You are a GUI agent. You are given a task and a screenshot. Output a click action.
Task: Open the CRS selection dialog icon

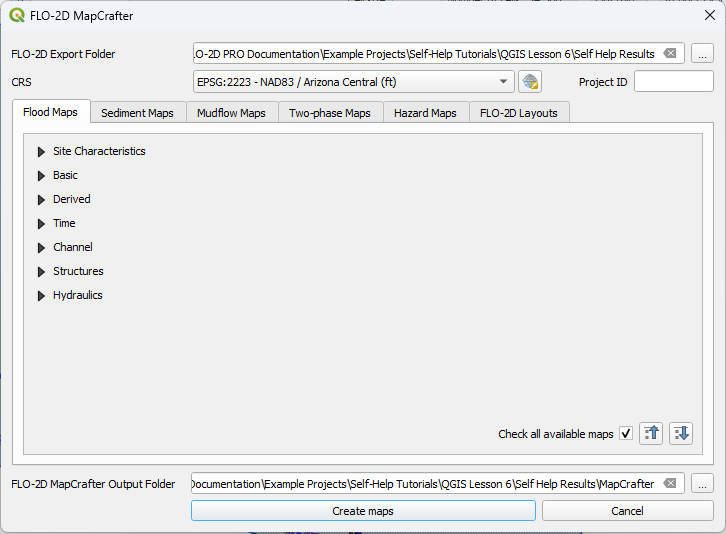(530, 82)
